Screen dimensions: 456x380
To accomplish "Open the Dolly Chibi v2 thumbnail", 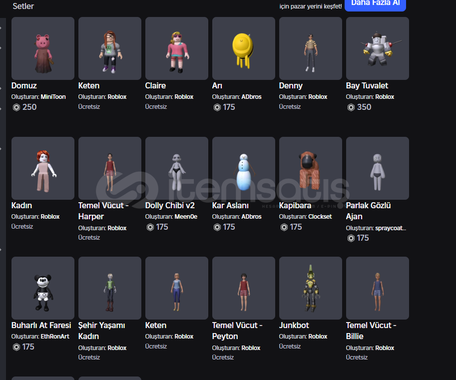I will point(177,168).
